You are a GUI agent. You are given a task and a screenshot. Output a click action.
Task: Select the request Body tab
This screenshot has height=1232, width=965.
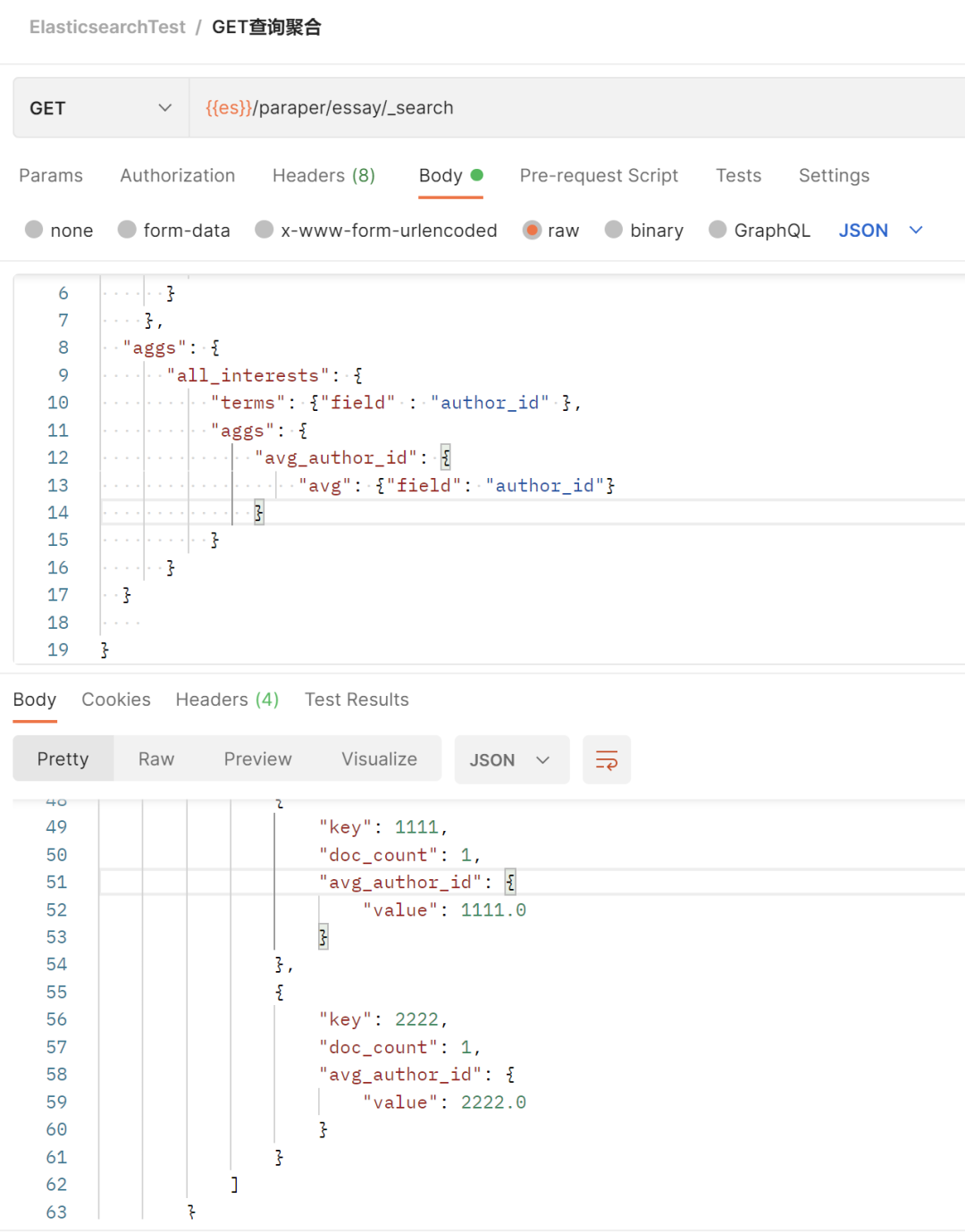[450, 176]
